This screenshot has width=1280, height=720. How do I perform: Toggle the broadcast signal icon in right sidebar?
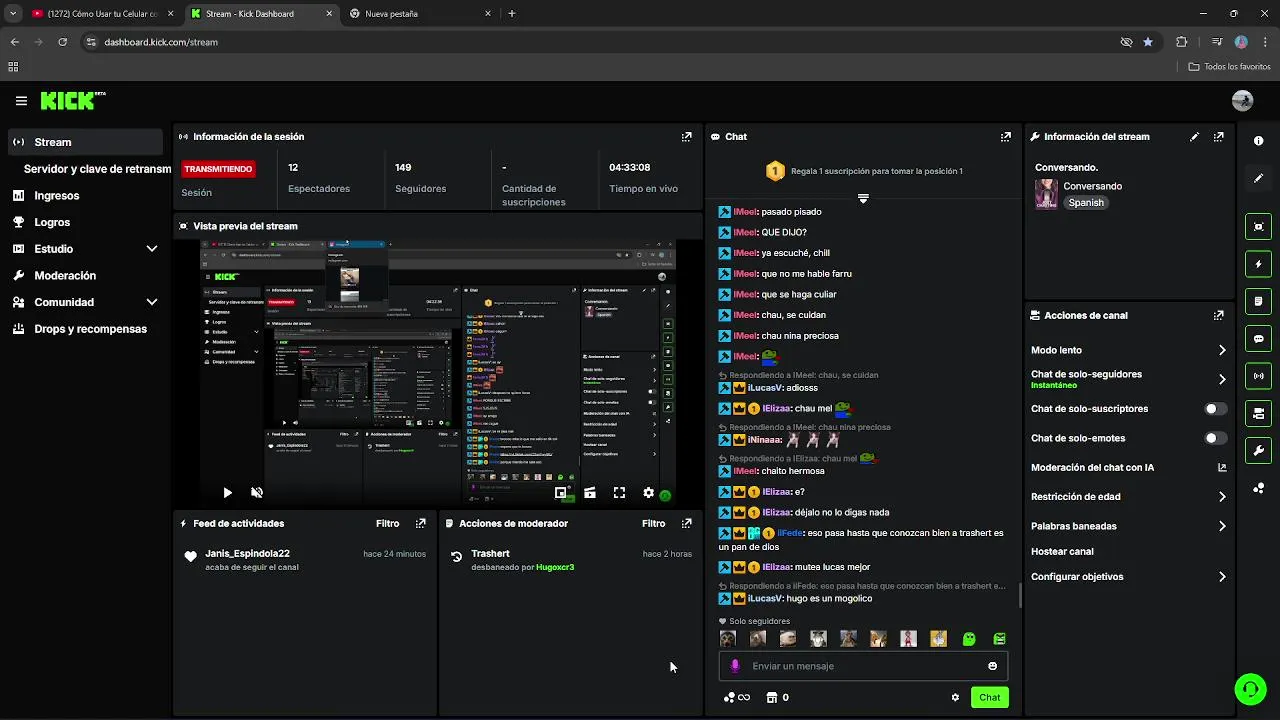click(x=1258, y=376)
